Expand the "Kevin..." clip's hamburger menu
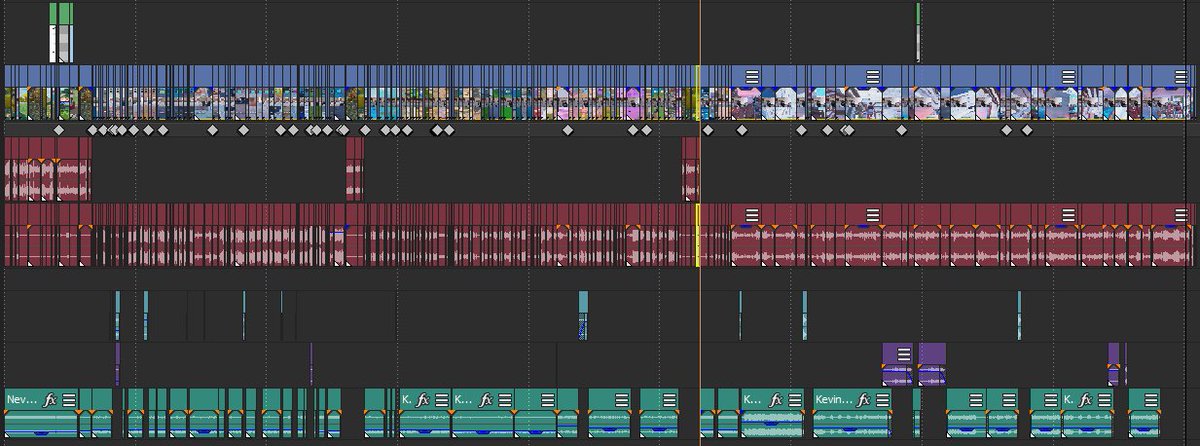 click(882, 400)
